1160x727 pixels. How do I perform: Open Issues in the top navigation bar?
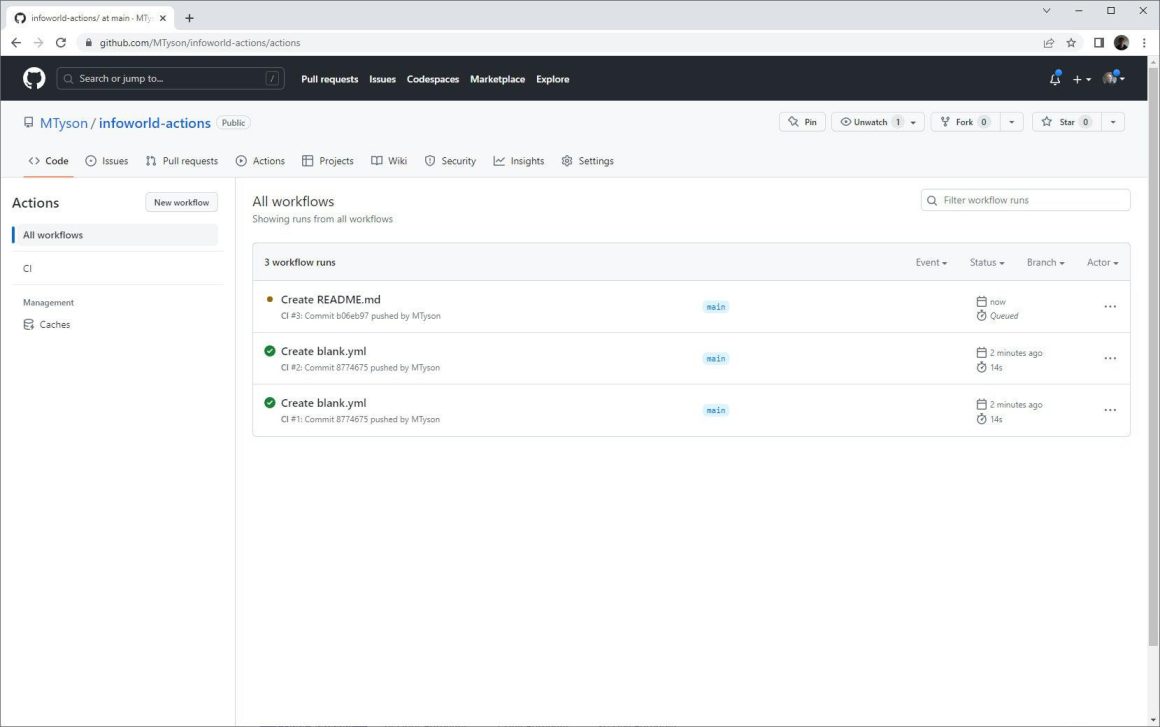pyautogui.click(x=382, y=79)
